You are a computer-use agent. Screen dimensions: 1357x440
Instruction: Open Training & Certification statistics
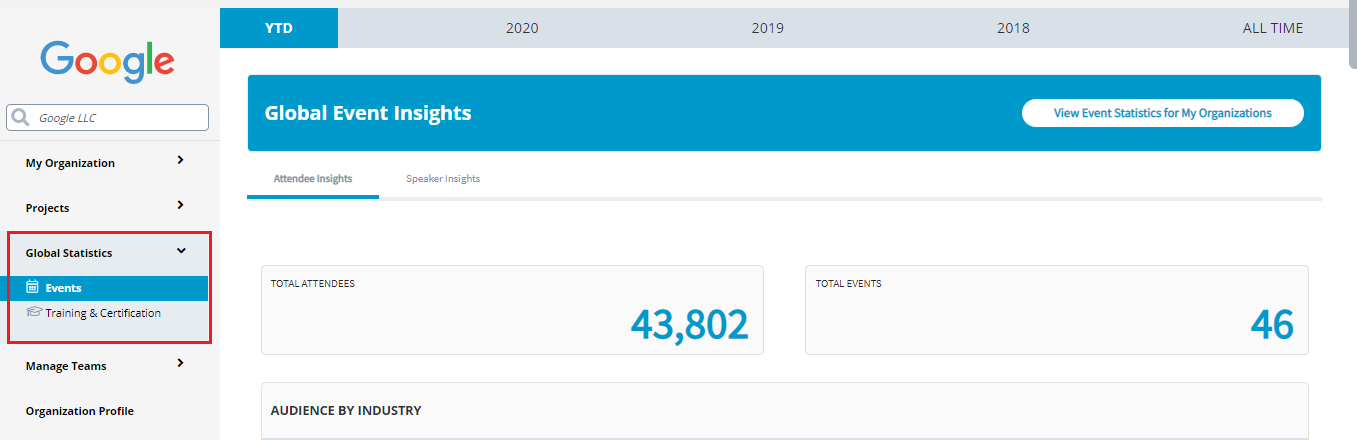click(103, 313)
